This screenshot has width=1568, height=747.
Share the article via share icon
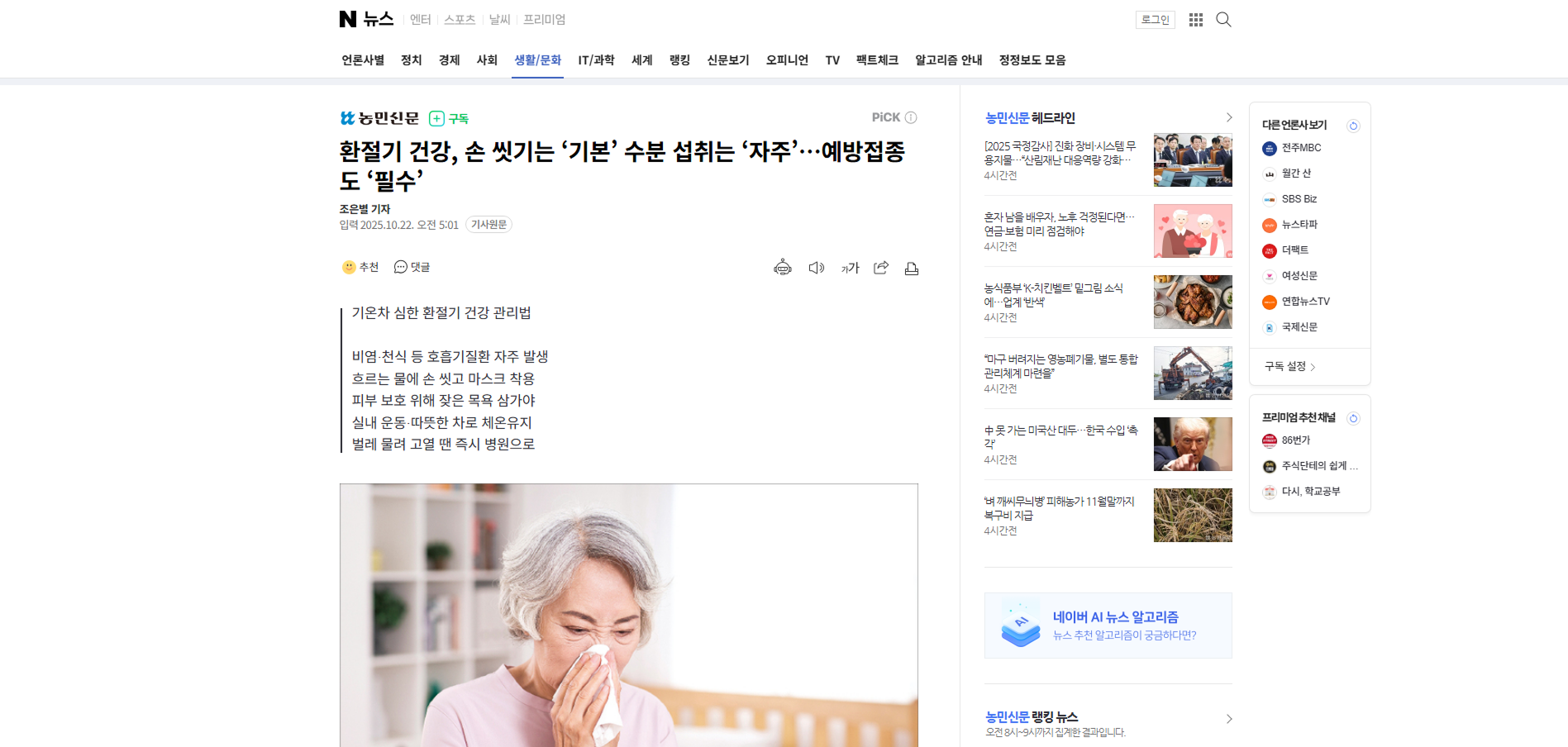pos(881,268)
